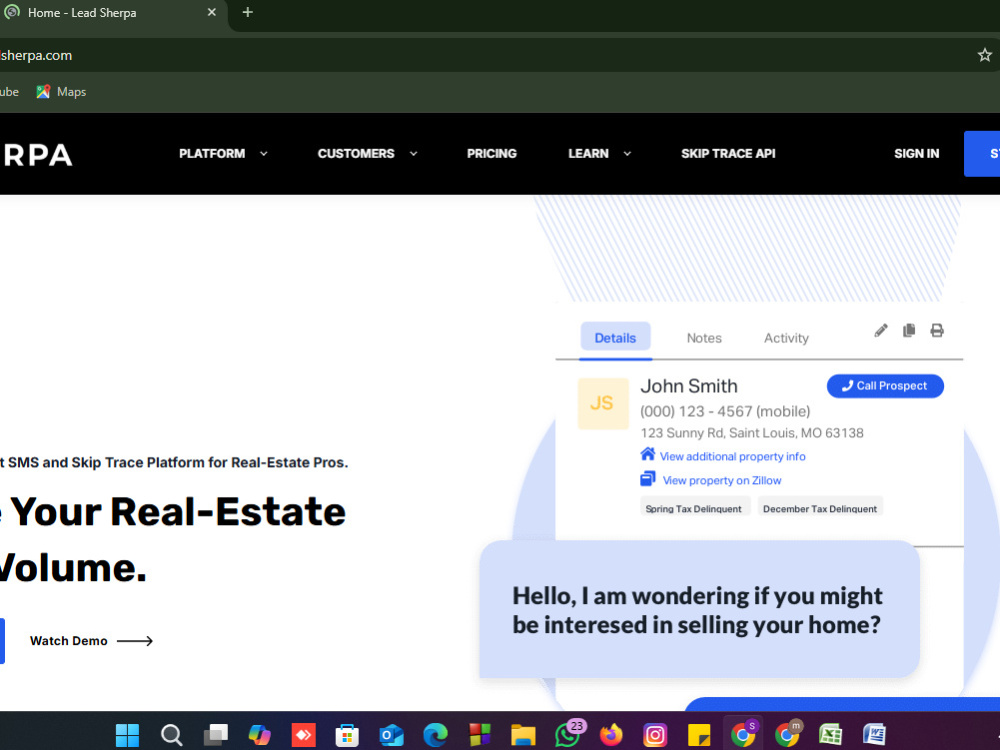The width and height of the screenshot is (1000, 750).
Task: Expand the PLATFORM menu chevron
Action: [x=263, y=154]
